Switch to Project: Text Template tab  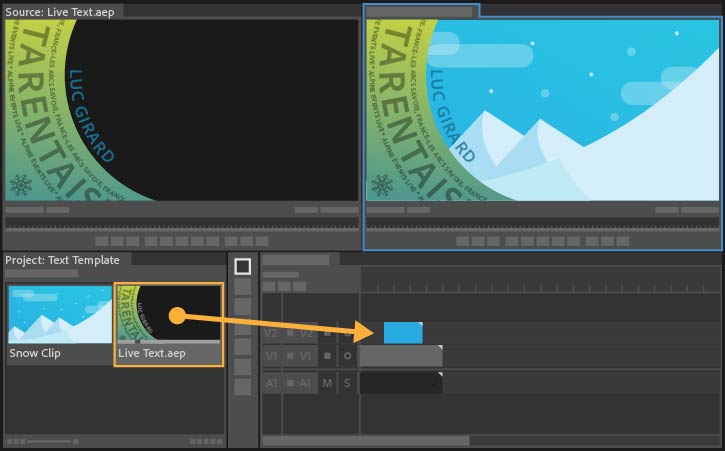[x=62, y=260]
